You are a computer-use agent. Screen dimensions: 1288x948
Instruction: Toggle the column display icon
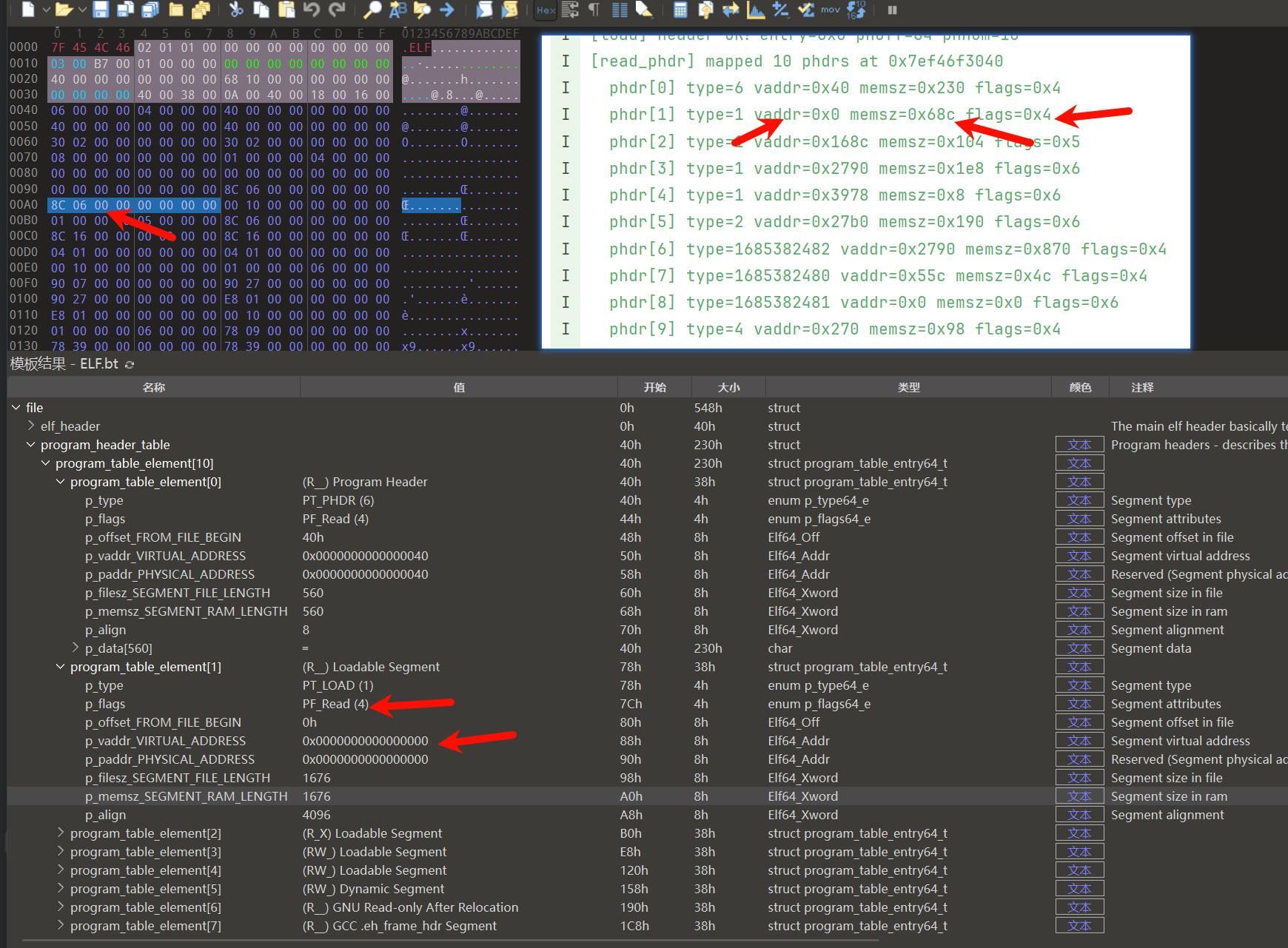pyautogui.click(x=620, y=10)
